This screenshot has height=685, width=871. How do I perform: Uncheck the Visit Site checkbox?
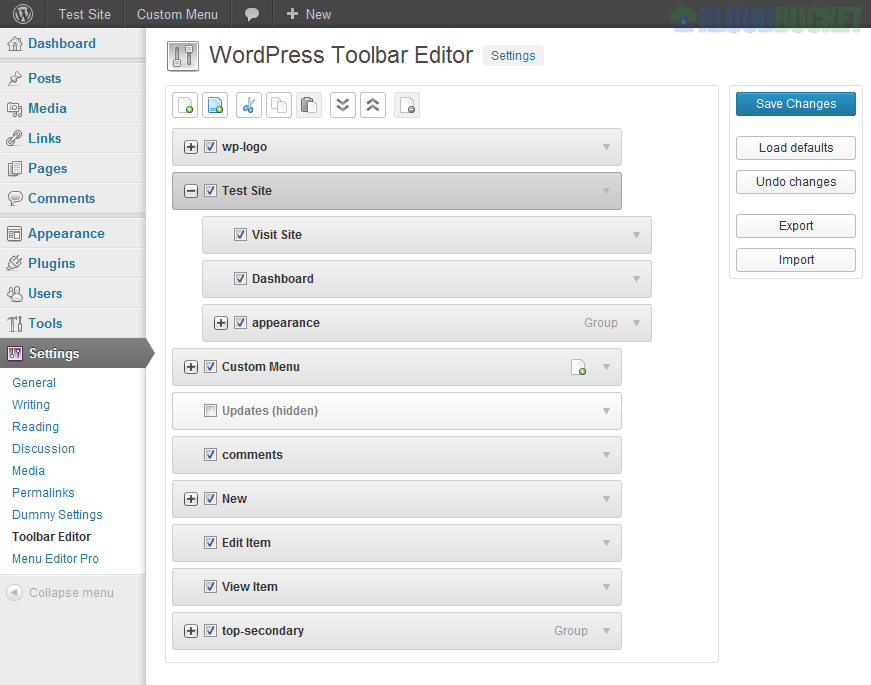(x=240, y=235)
